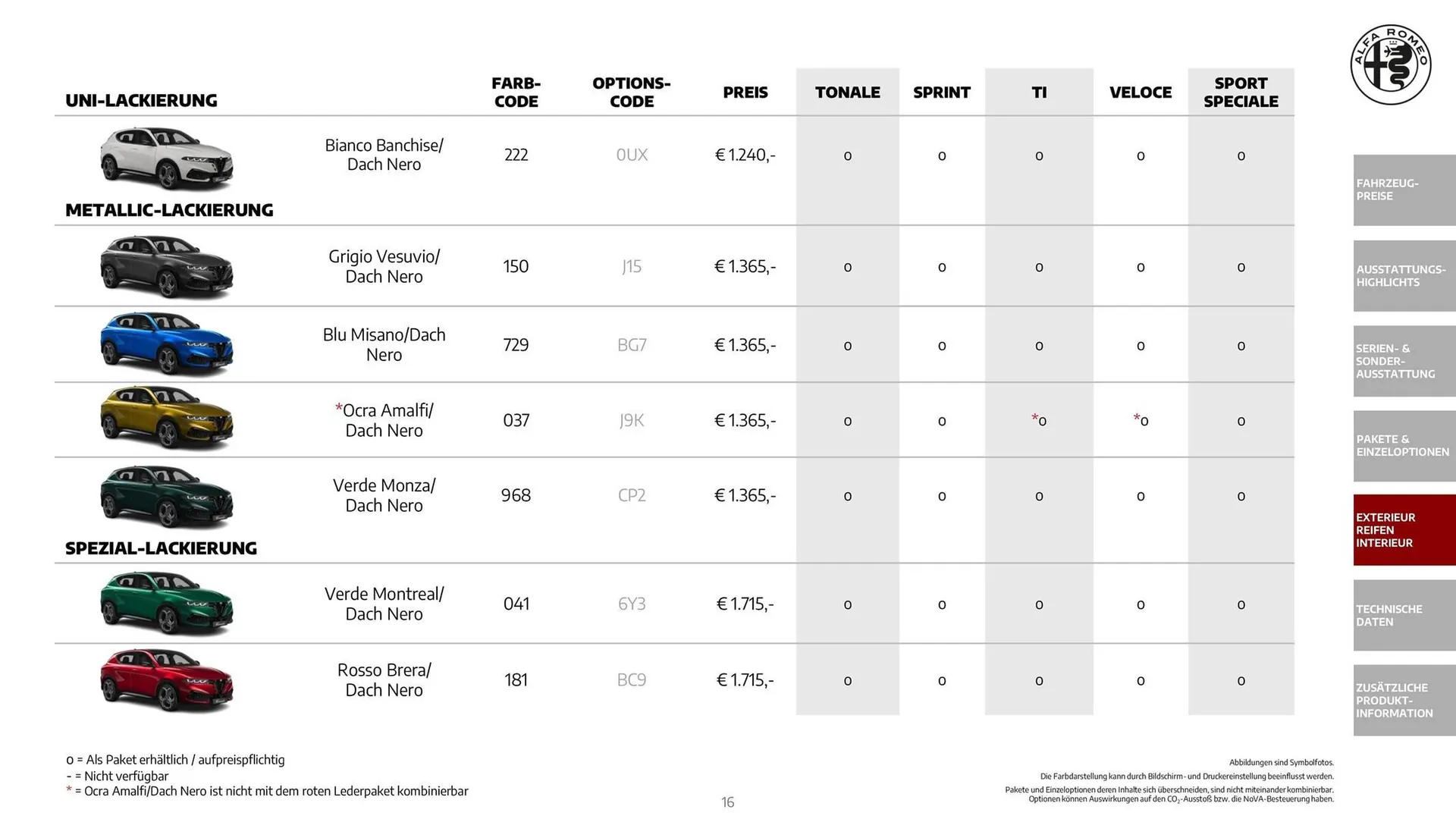Image resolution: width=1456 pixels, height=819 pixels.
Task: Select the Exterieur Reifen Interieur tab
Action: click(x=1404, y=530)
